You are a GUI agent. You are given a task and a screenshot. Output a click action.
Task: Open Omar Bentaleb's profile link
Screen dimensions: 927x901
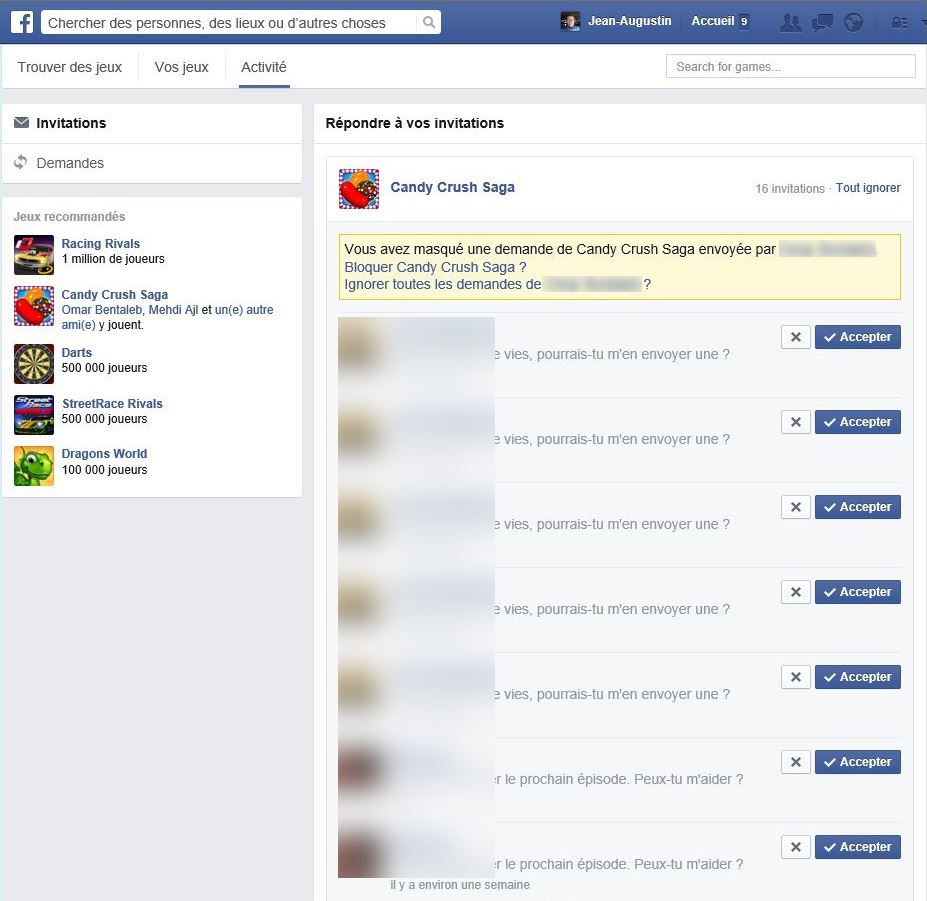point(102,310)
